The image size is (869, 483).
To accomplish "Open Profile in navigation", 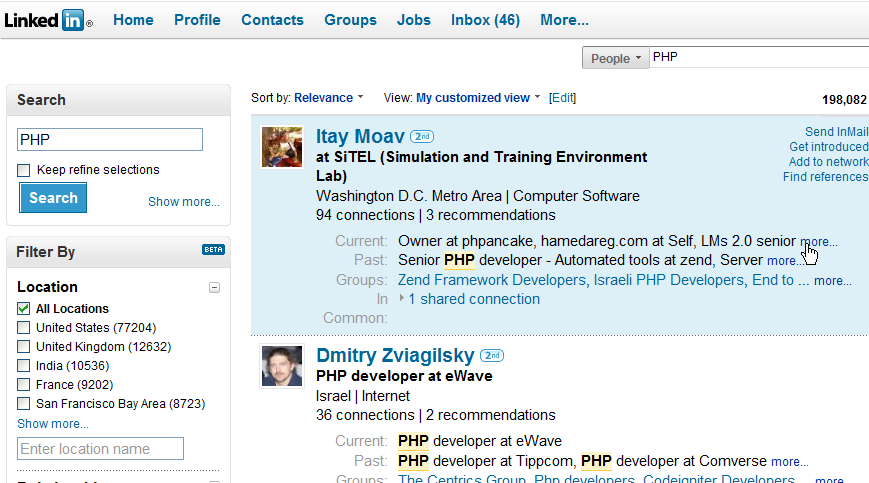I will 197,20.
